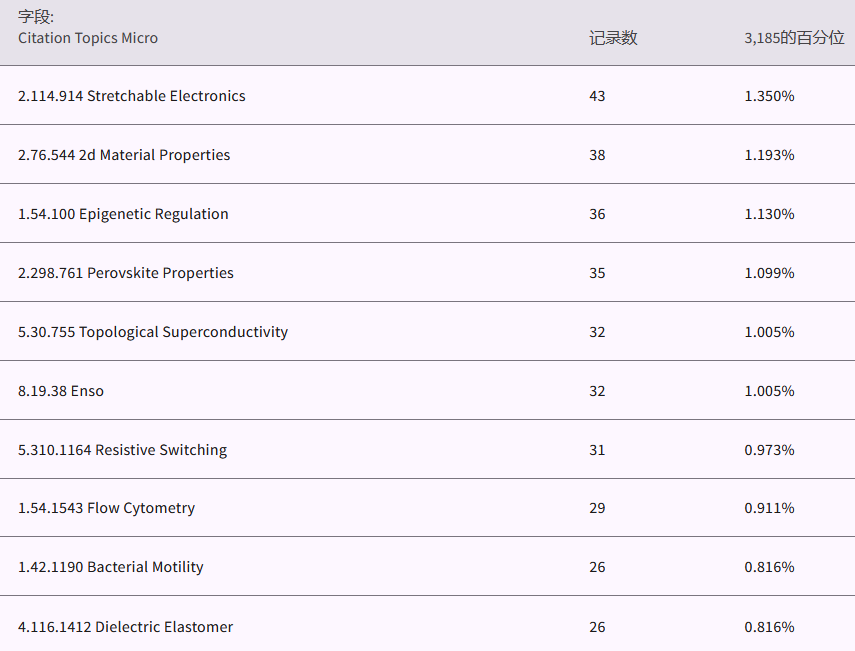The width and height of the screenshot is (855, 651).
Task: Click the 3,185的百分位 column header
Action: [x=794, y=38]
